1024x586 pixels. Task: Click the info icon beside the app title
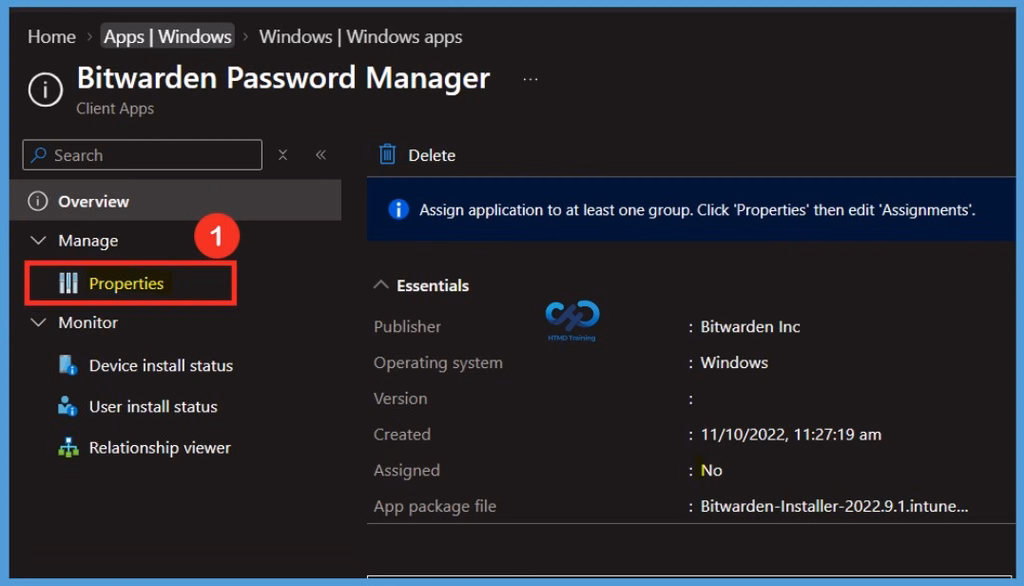45,90
